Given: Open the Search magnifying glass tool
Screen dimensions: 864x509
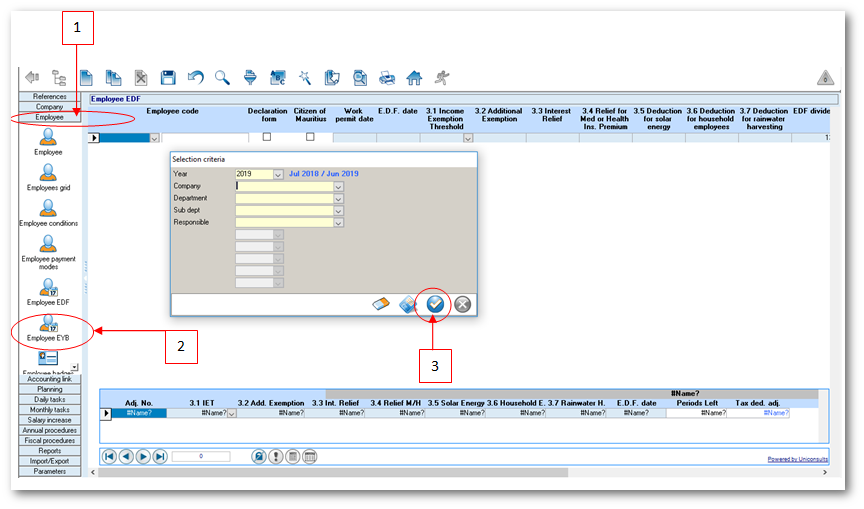Looking at the screenshot, I should pos(222,77).
